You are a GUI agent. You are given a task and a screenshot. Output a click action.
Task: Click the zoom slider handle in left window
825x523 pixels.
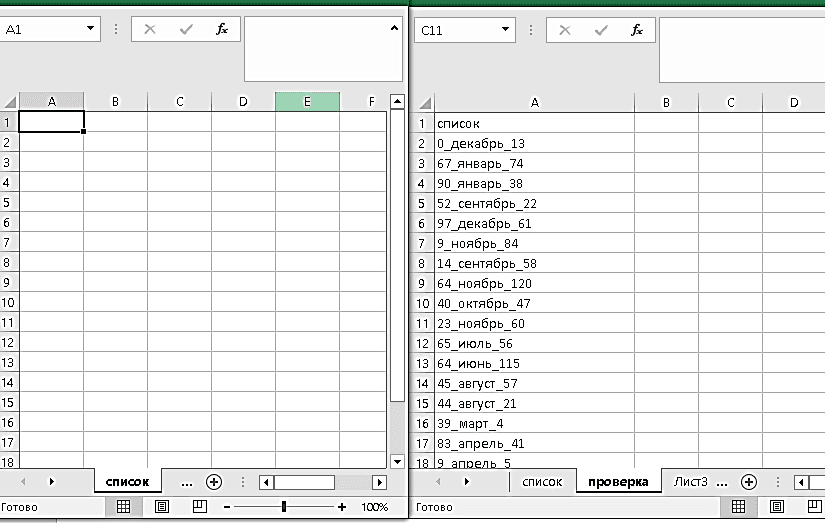click(x=284, y=507)
